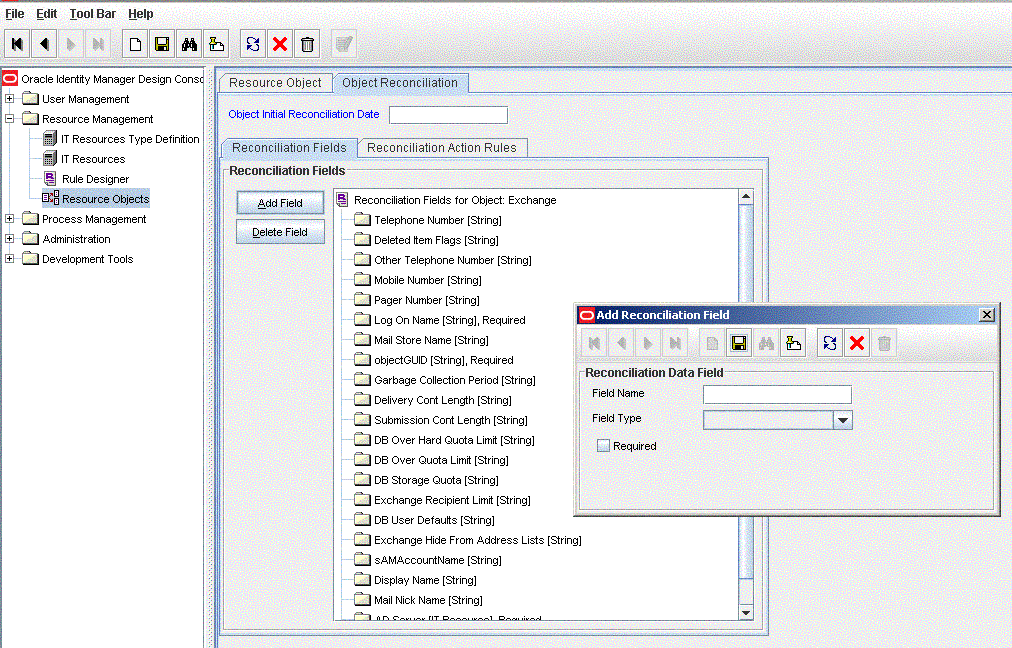Select Log On Name [String], Required
The height and width of the screenshot is (648, 1012).
tap(450, 320)
